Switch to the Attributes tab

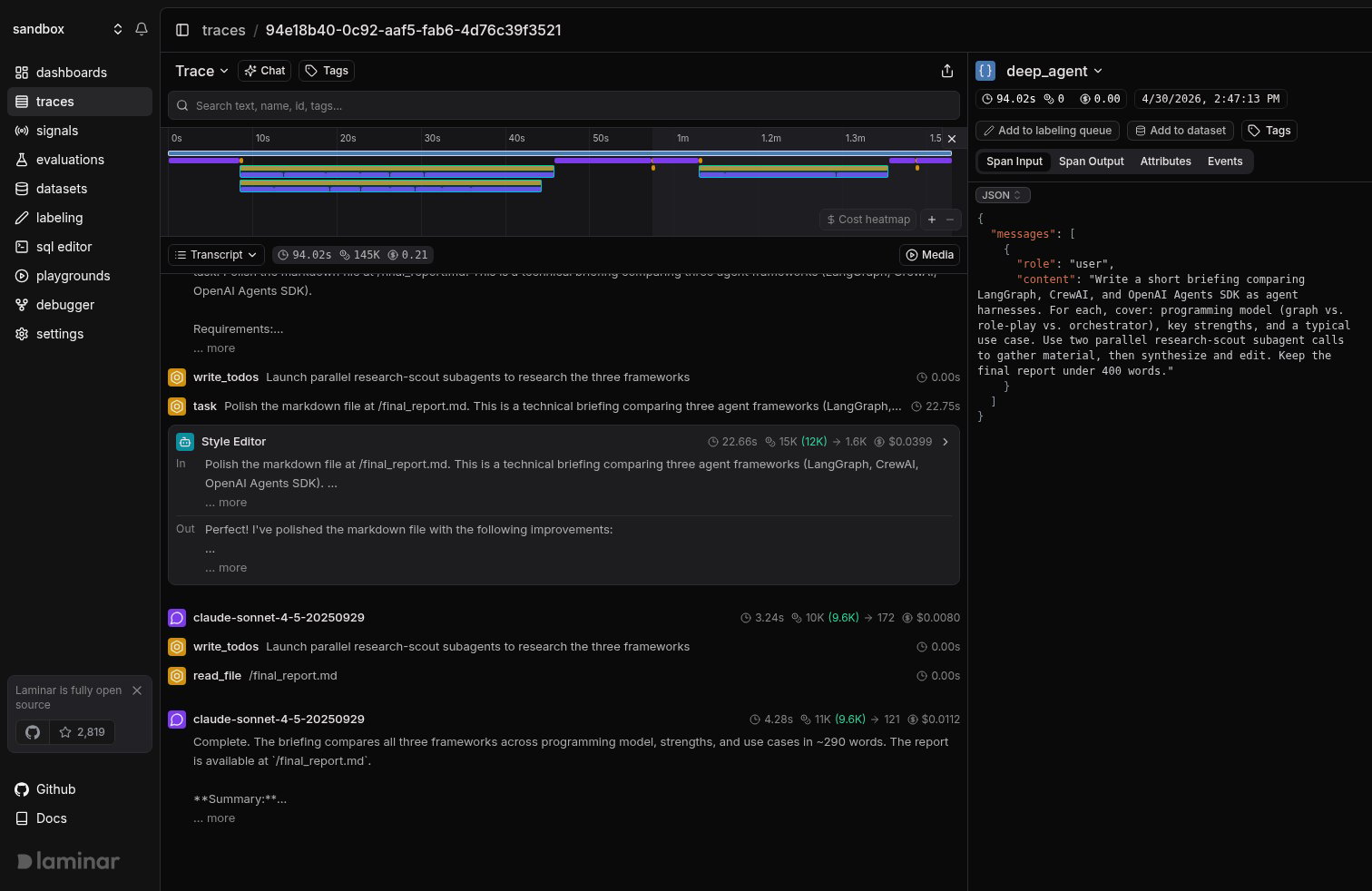(1165, 162)
